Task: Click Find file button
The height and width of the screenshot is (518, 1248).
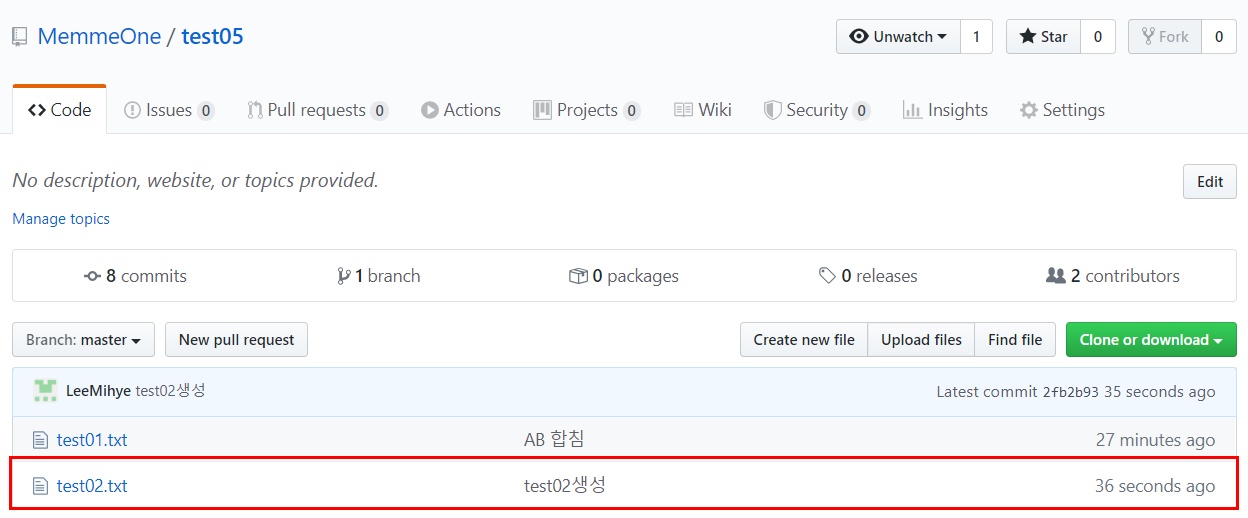Action: (1015, 340)
